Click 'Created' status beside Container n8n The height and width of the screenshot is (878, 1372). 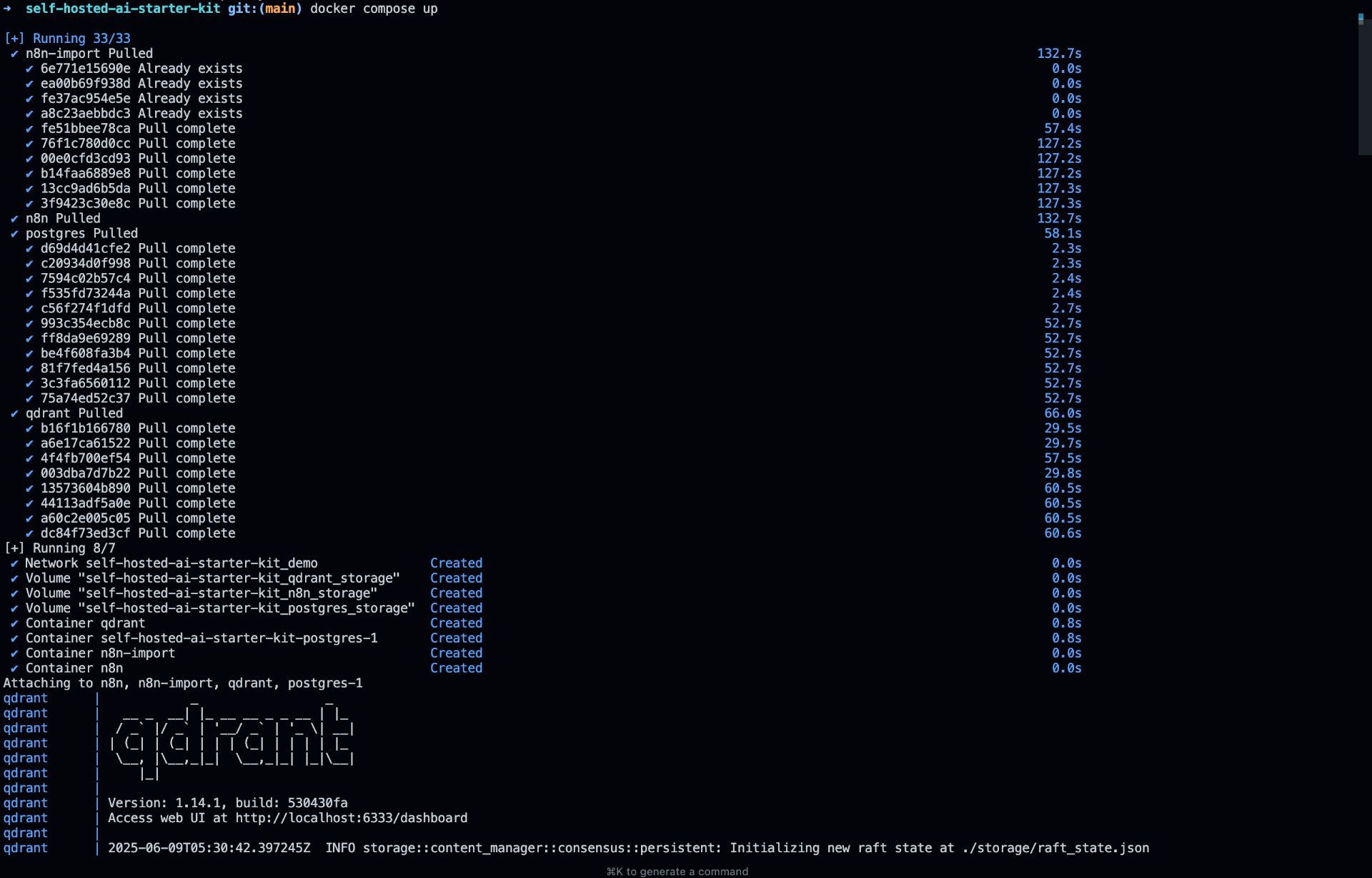(456, 669)
